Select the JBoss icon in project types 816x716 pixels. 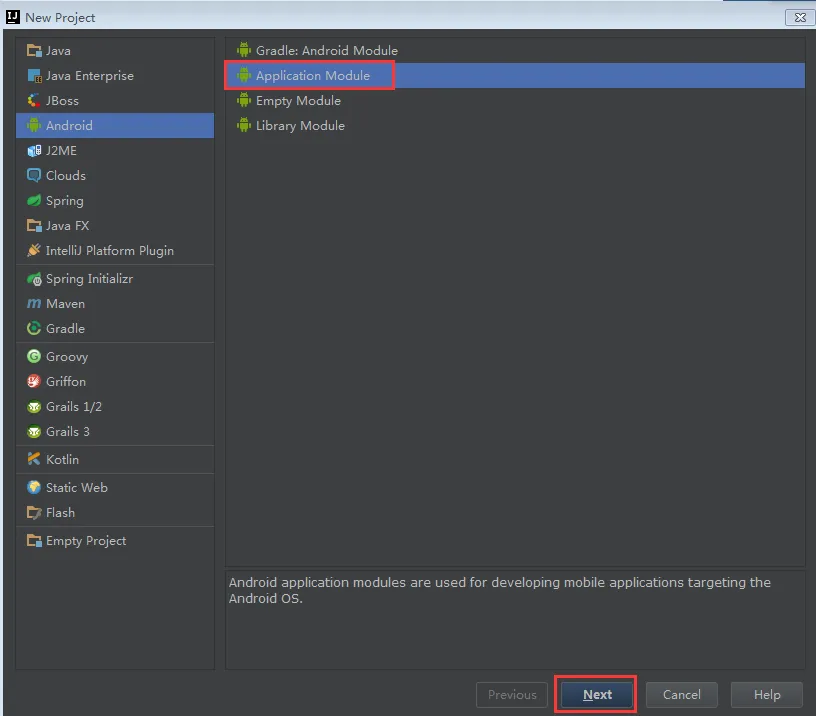[34, 100]
